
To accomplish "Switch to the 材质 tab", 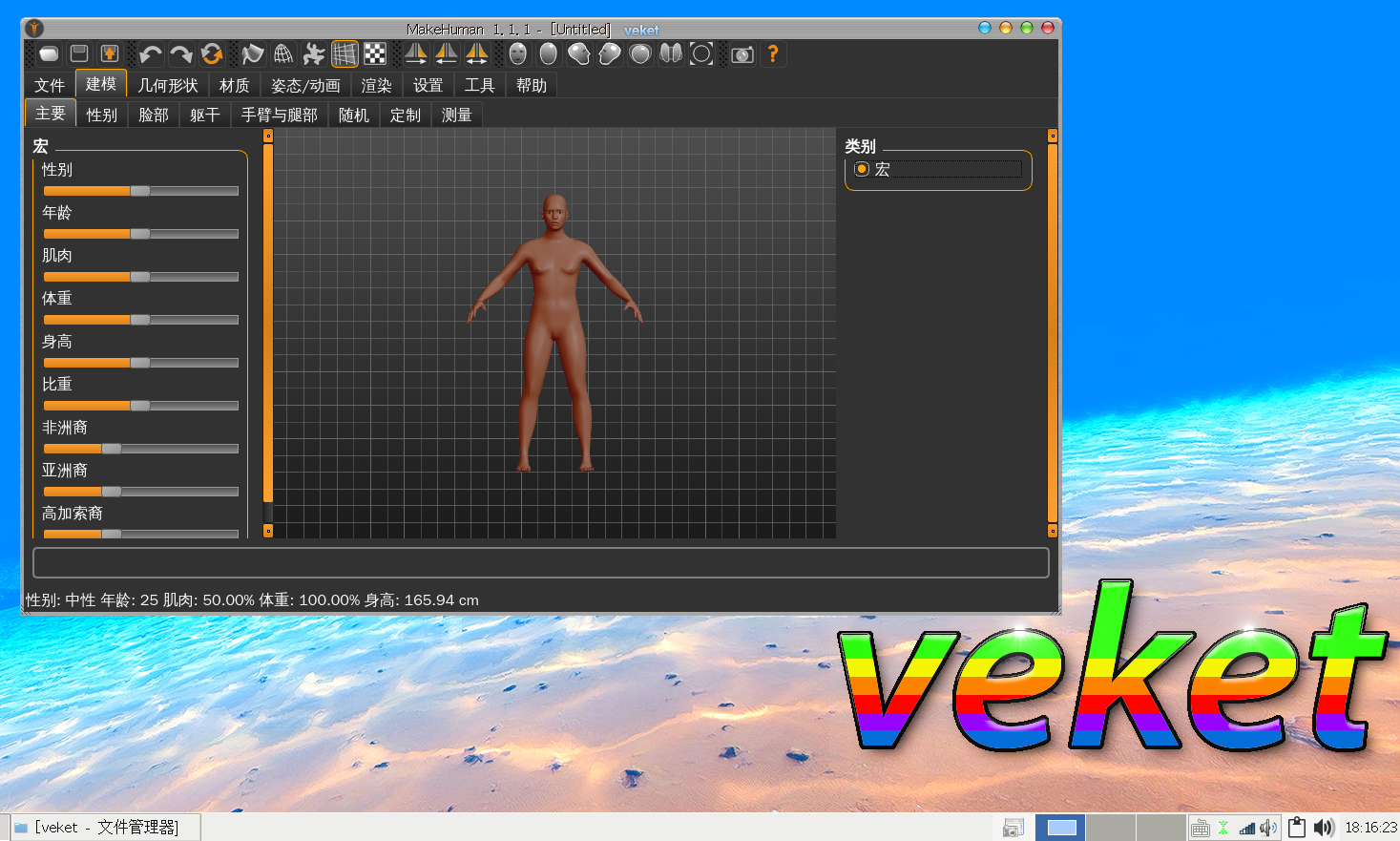I will point(235,86).
